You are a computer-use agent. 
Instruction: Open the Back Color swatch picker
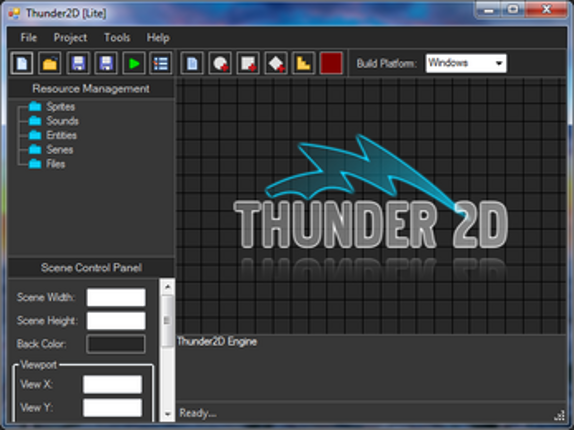click(116, 344)
